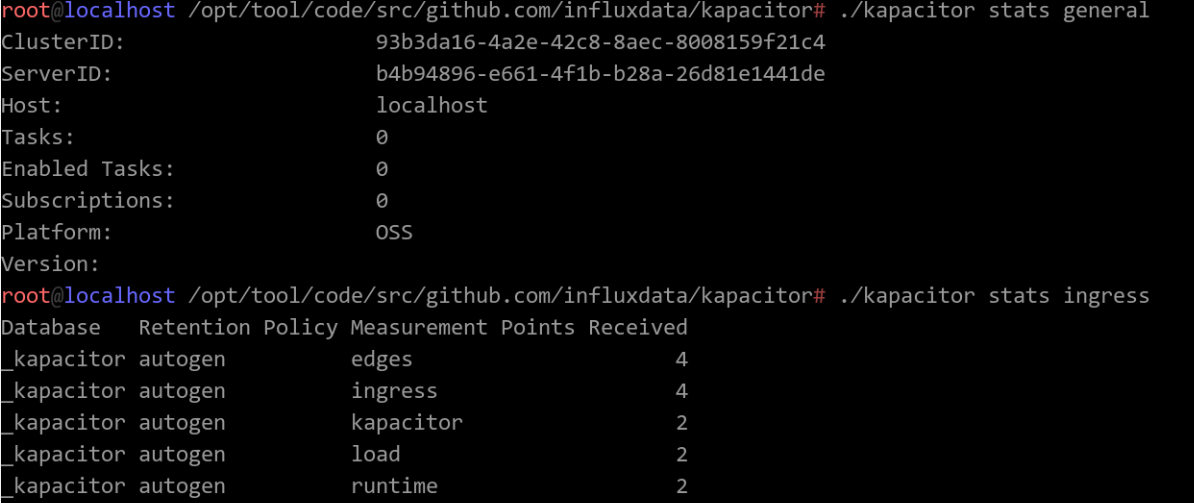Click the 'Subscriptions:' label

pyautogui.click(x=88, y=201)
